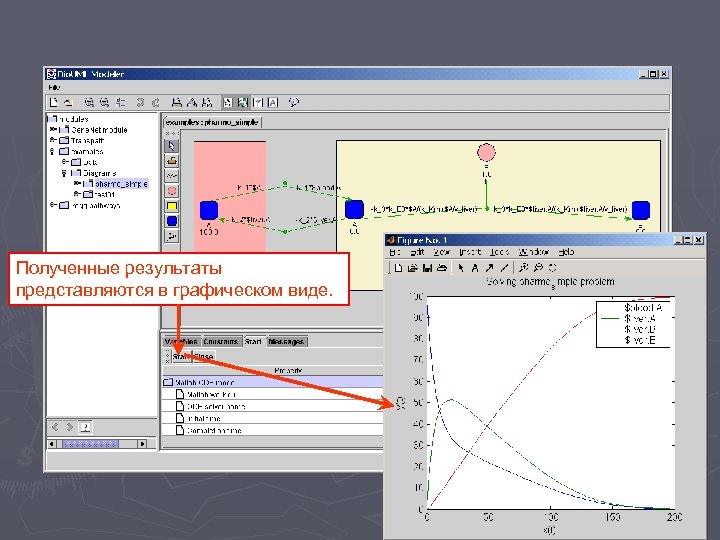Image resolution: width=720 pixels, height=540 pixels.
Task: Click the blue horizontal scrollbar thumb
Action: [90, 444]
